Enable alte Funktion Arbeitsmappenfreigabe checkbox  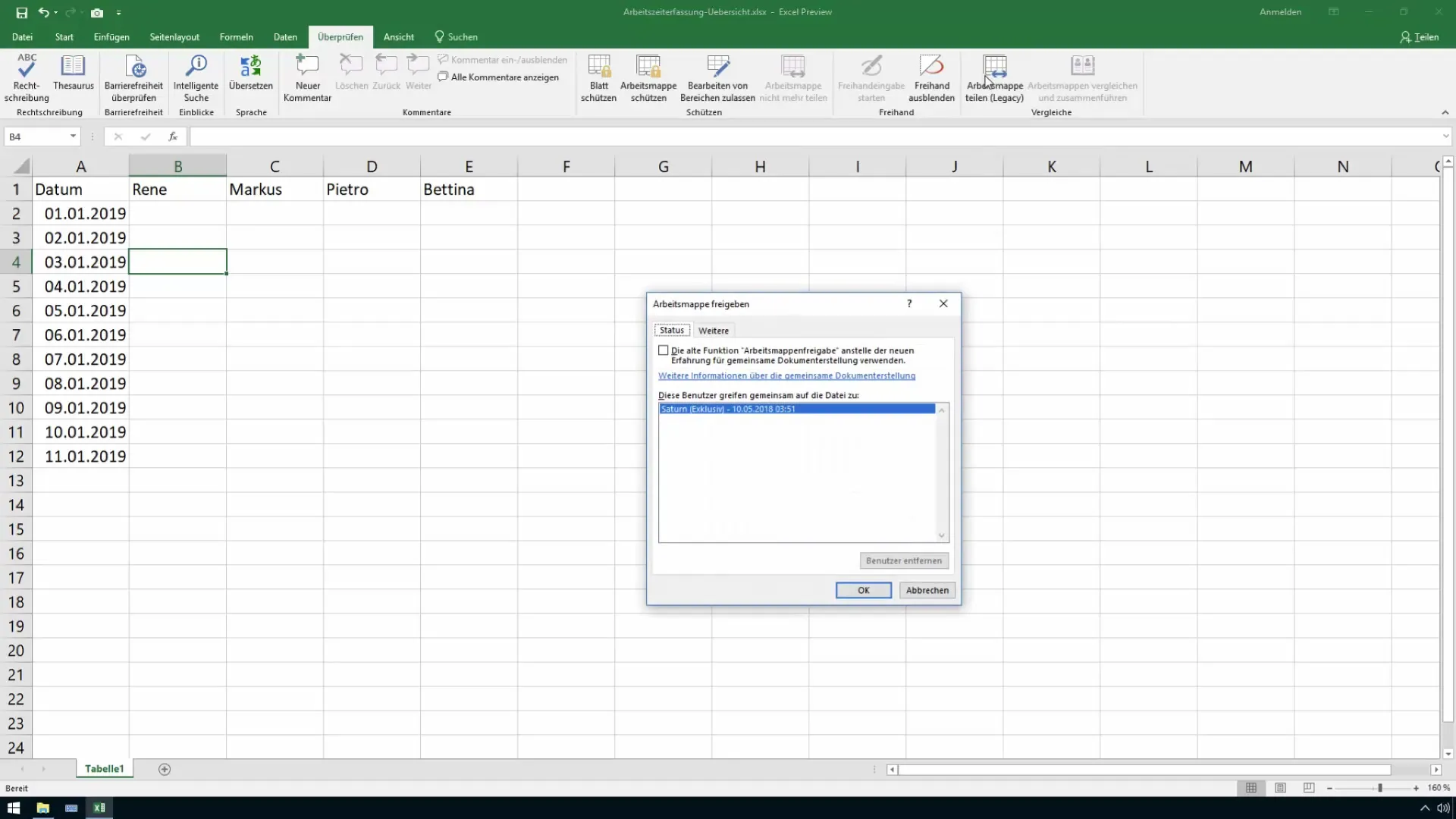pos(664,350)
